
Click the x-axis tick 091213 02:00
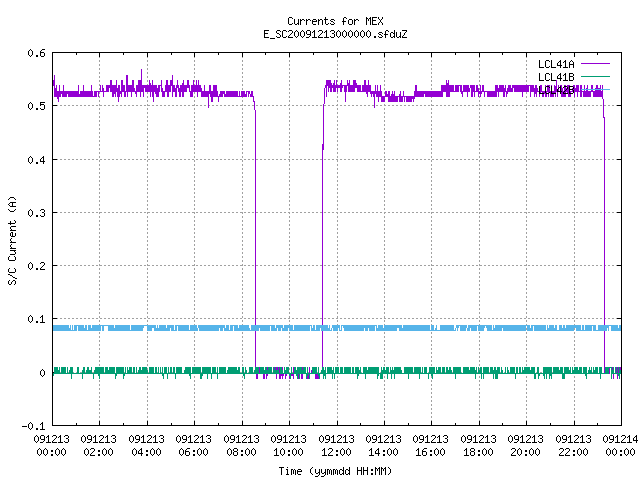[x=98, y=446]
